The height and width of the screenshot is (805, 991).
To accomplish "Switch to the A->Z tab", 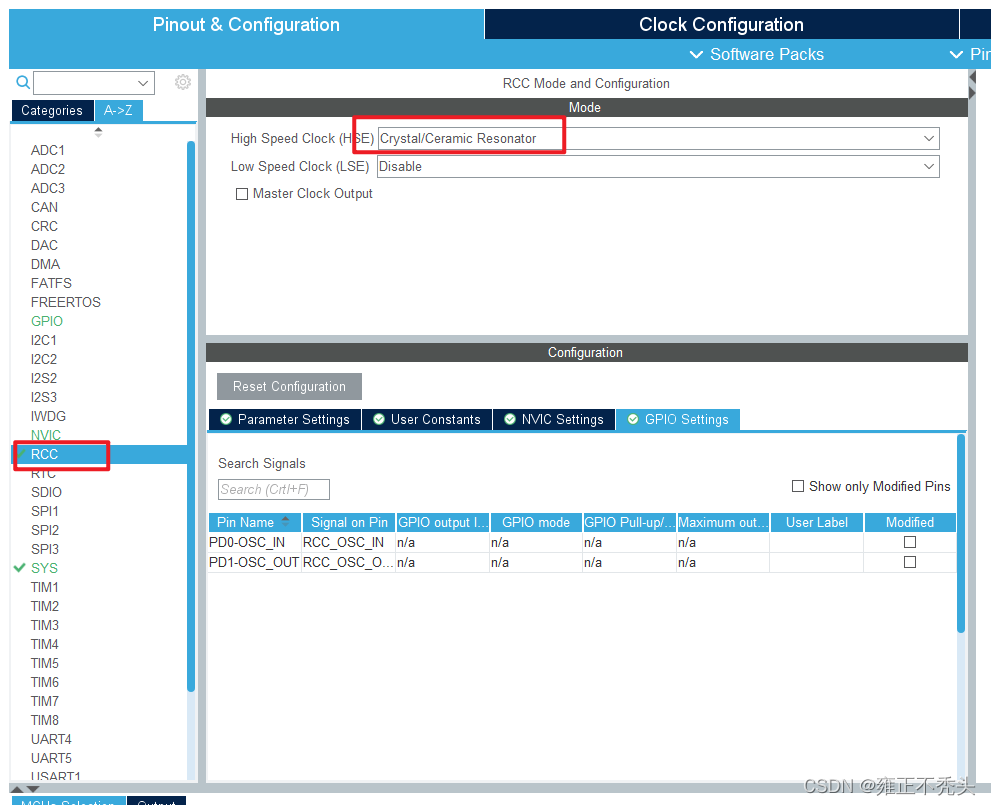I will 118,111.
